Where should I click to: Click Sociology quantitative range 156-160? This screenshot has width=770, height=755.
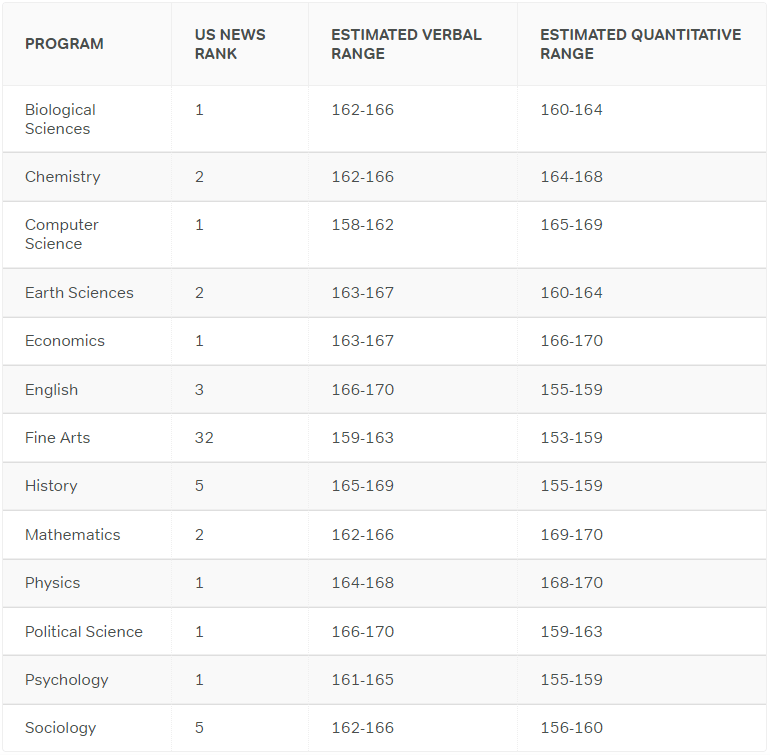tap(572, 727)
